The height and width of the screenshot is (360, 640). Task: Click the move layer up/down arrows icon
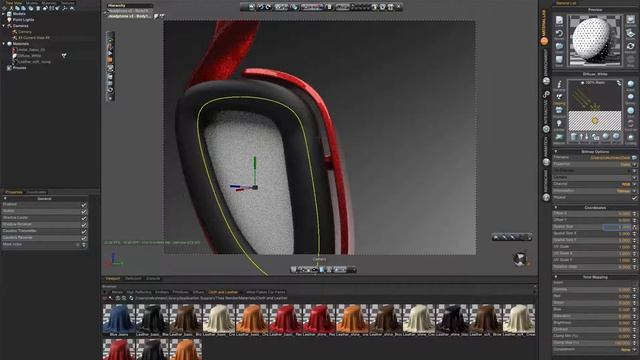584,137
